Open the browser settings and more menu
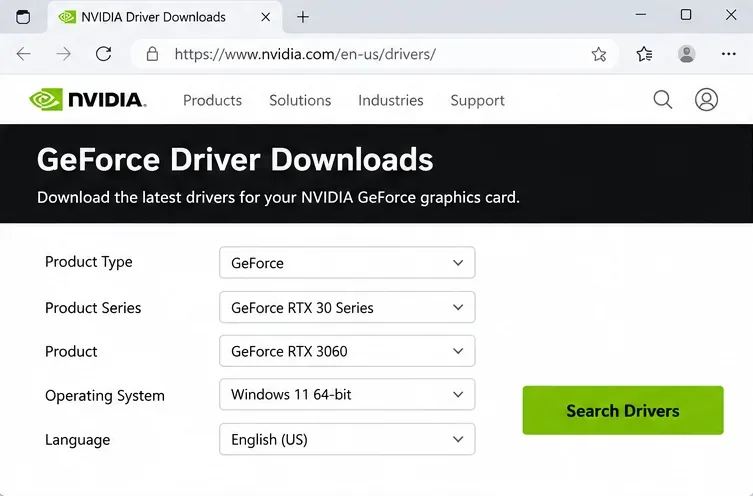This screenshot has width=753, height=496. [x=729, y=54]
